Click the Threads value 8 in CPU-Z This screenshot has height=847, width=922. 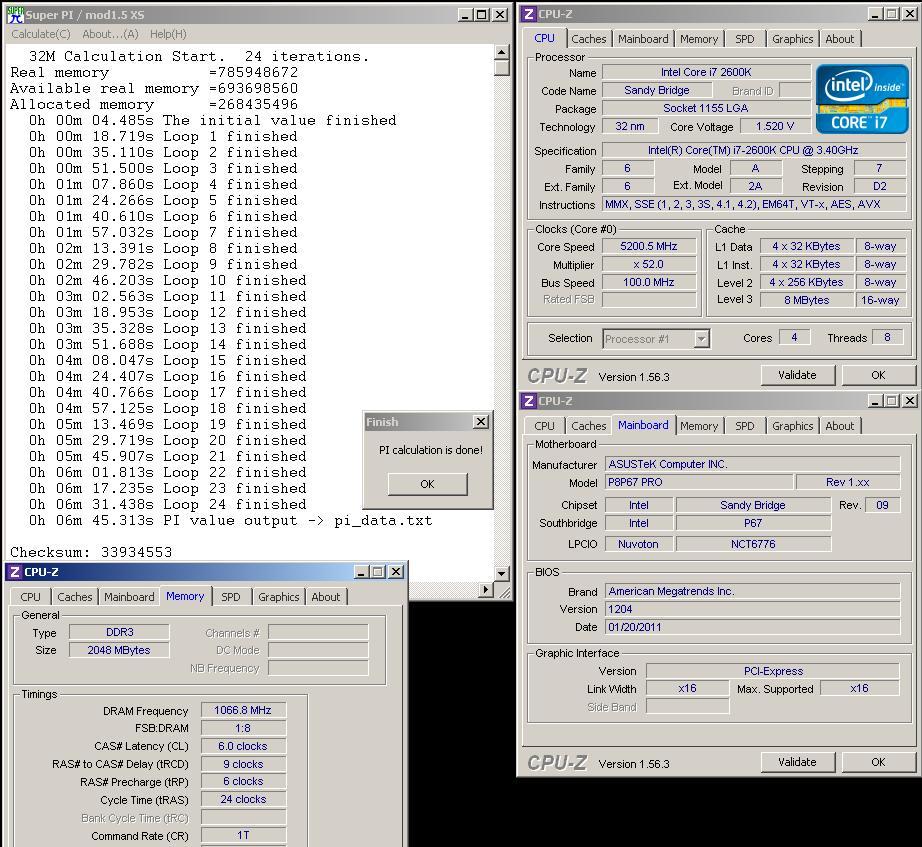coord(887,338)
